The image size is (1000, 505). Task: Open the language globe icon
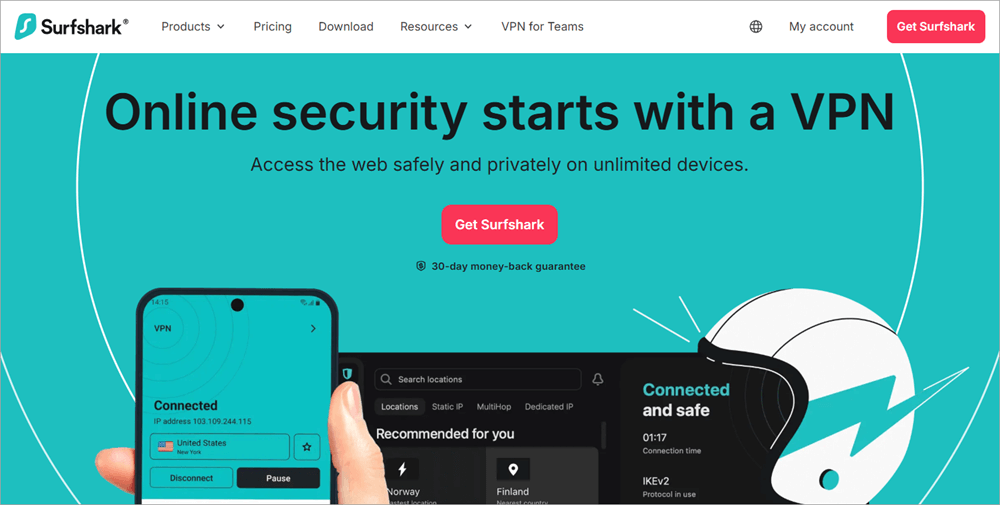[x=756, y=27]
